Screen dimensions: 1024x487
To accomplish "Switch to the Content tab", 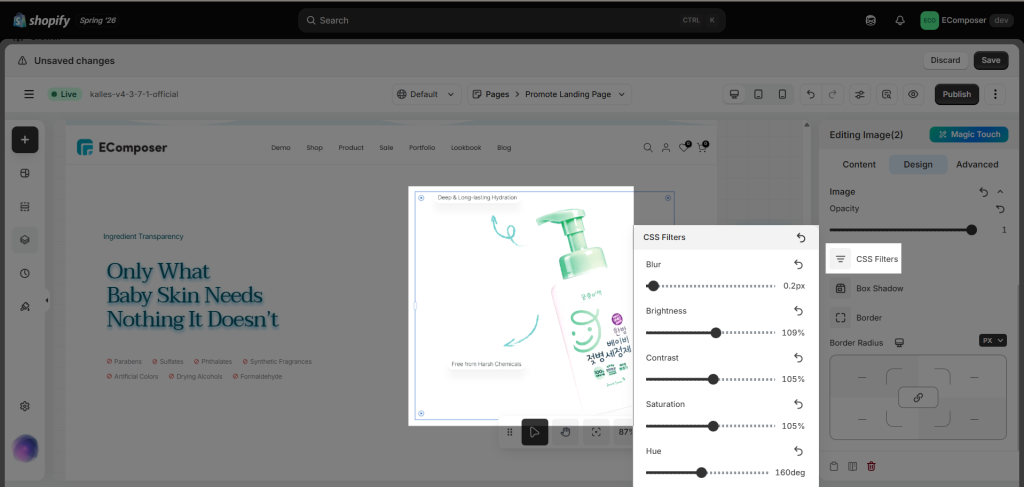I will pos(859,165).
